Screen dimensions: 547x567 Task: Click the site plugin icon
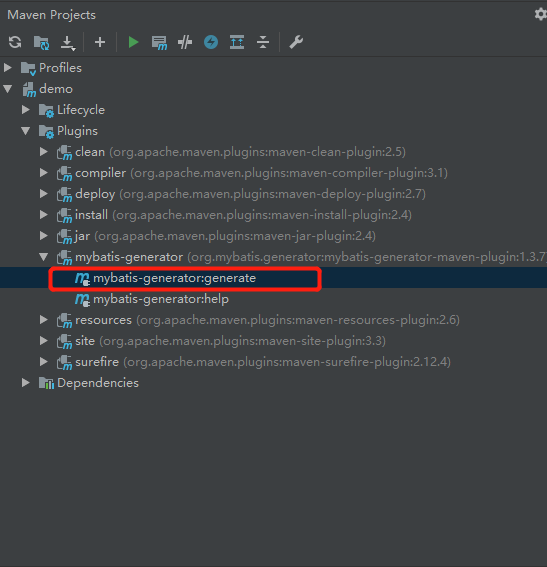coord(64,341)
